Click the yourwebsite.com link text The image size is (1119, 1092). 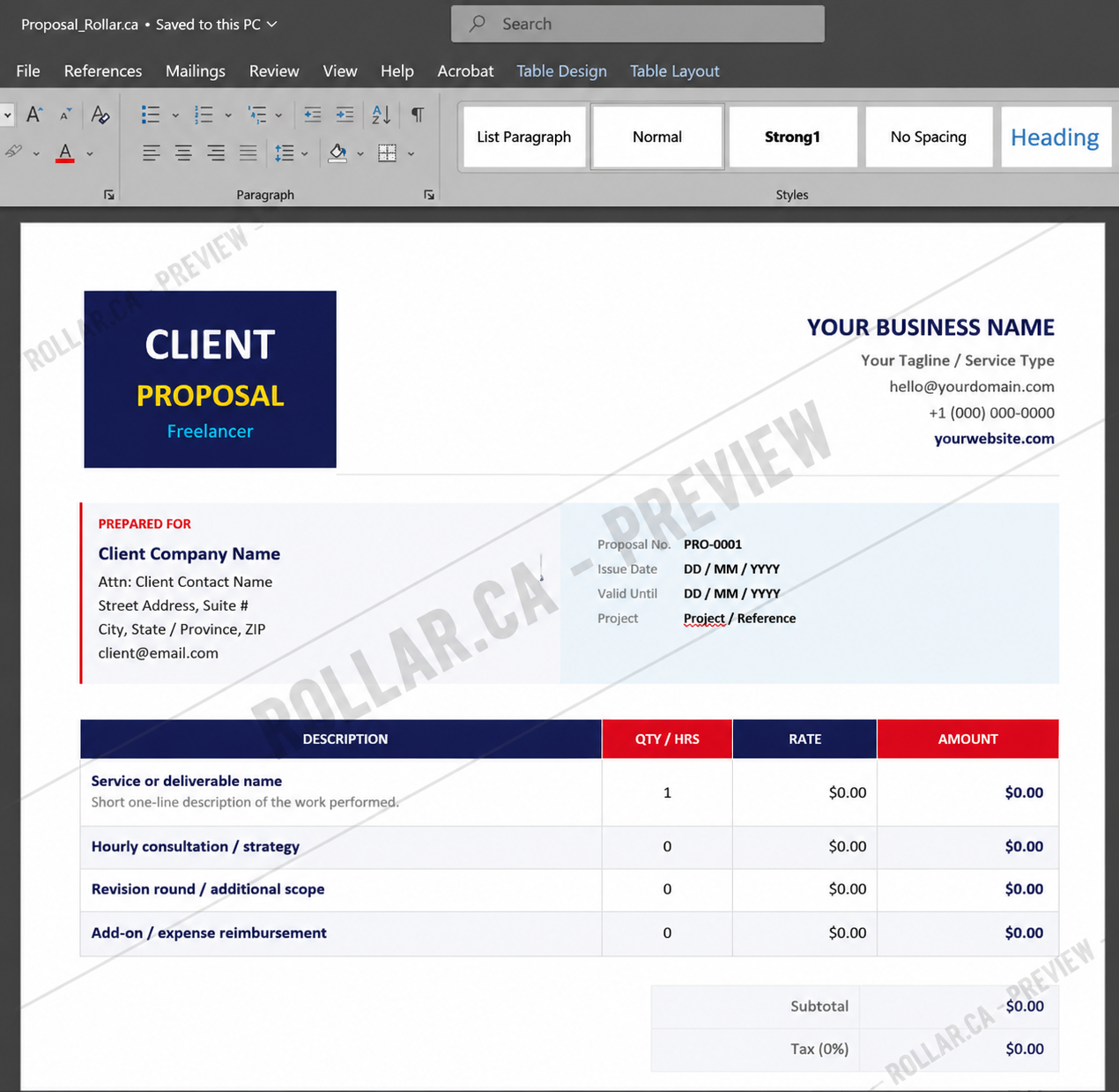pyautogui.click(x=994, y=438)
